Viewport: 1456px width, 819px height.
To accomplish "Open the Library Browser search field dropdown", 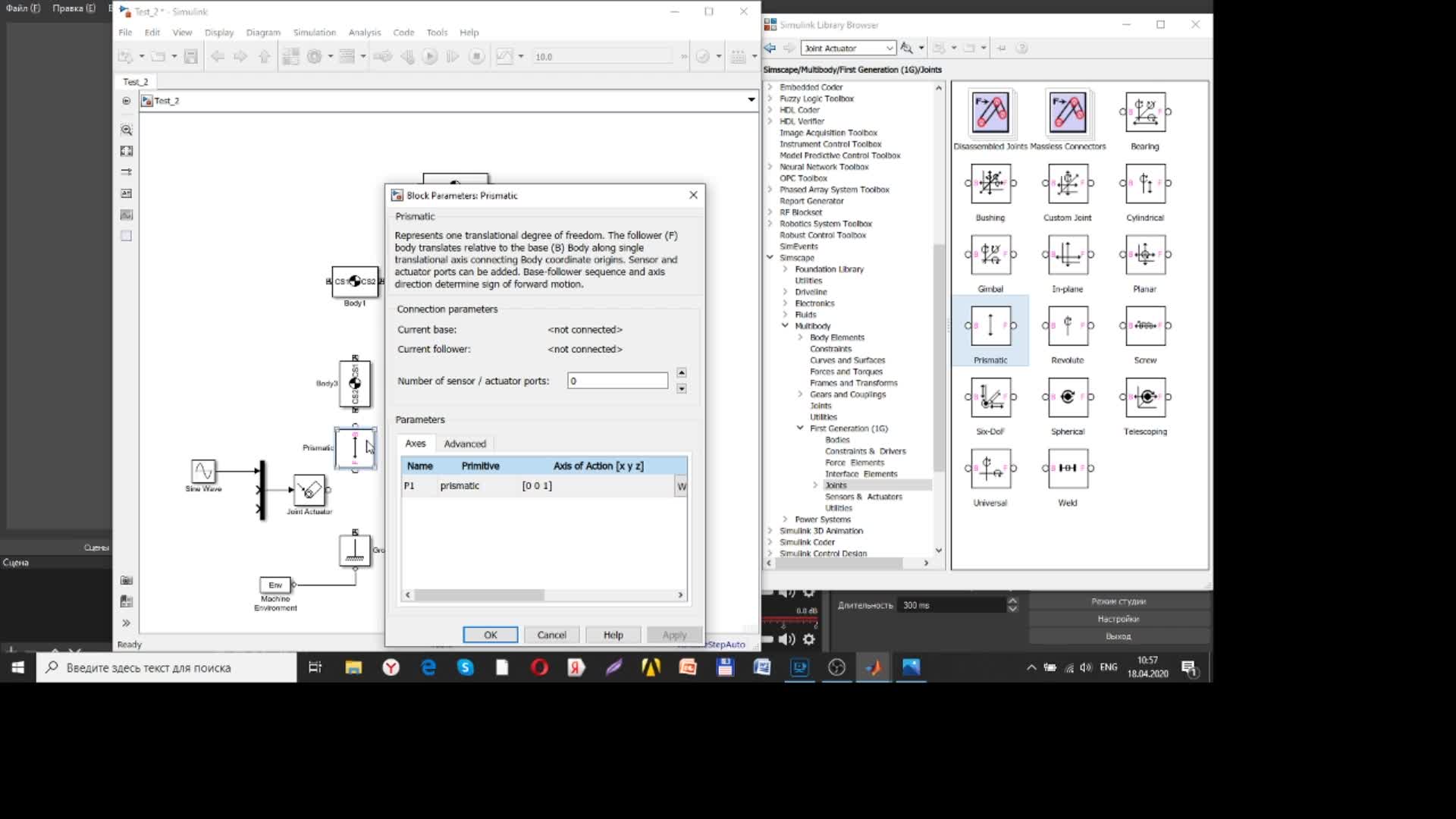I will point(890,48).
